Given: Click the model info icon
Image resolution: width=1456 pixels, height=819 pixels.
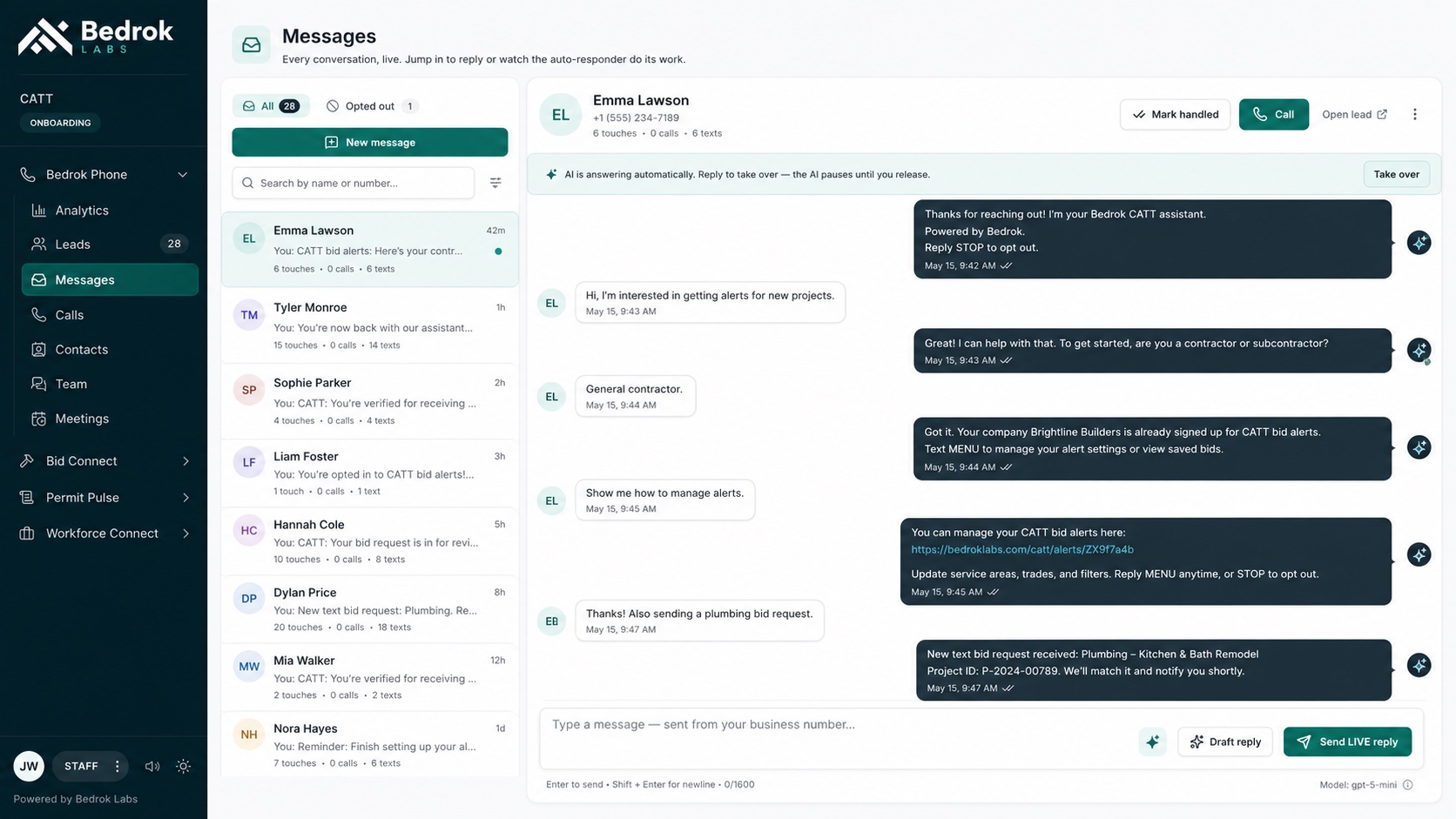Looking at the screenshot, I should (1408, 784).
